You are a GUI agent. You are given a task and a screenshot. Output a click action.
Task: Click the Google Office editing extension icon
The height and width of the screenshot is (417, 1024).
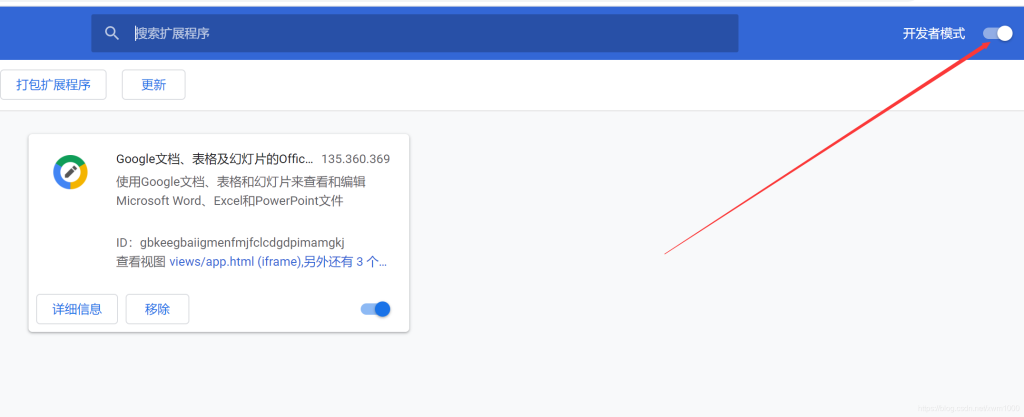(x=70, y=172)
